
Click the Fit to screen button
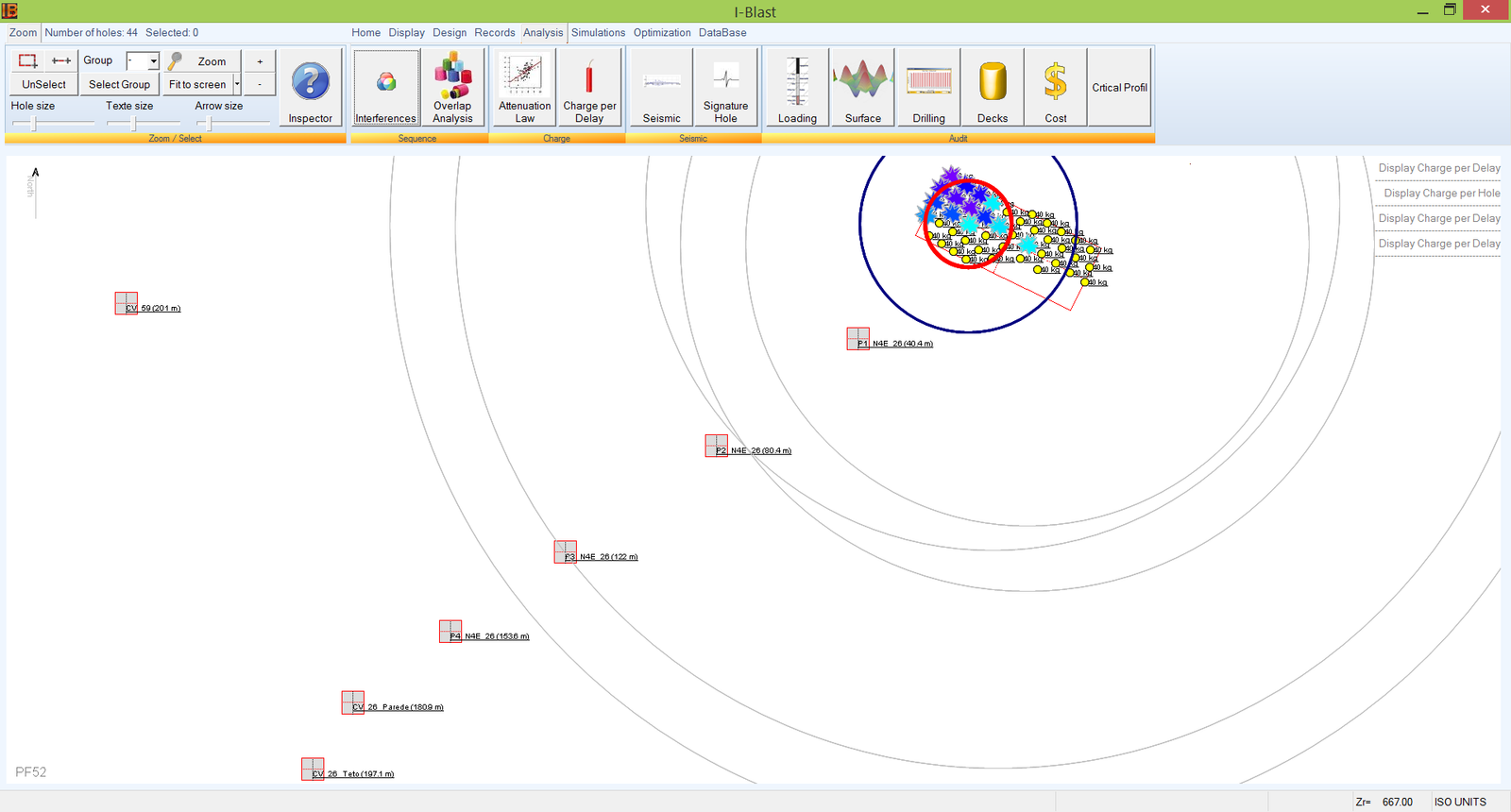click(197, 84)
